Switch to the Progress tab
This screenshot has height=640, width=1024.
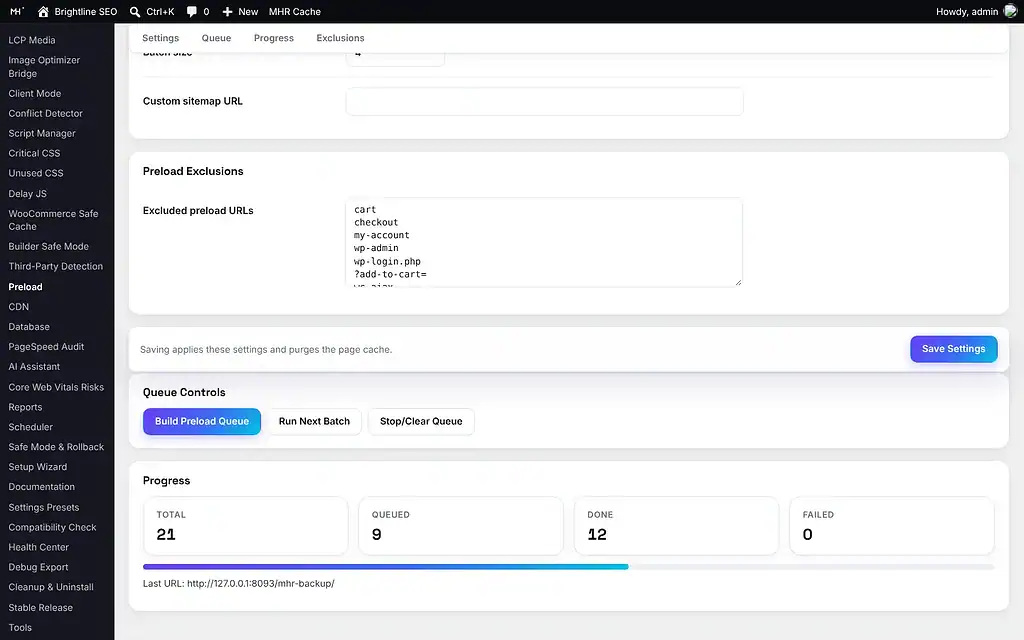point(274,38)
